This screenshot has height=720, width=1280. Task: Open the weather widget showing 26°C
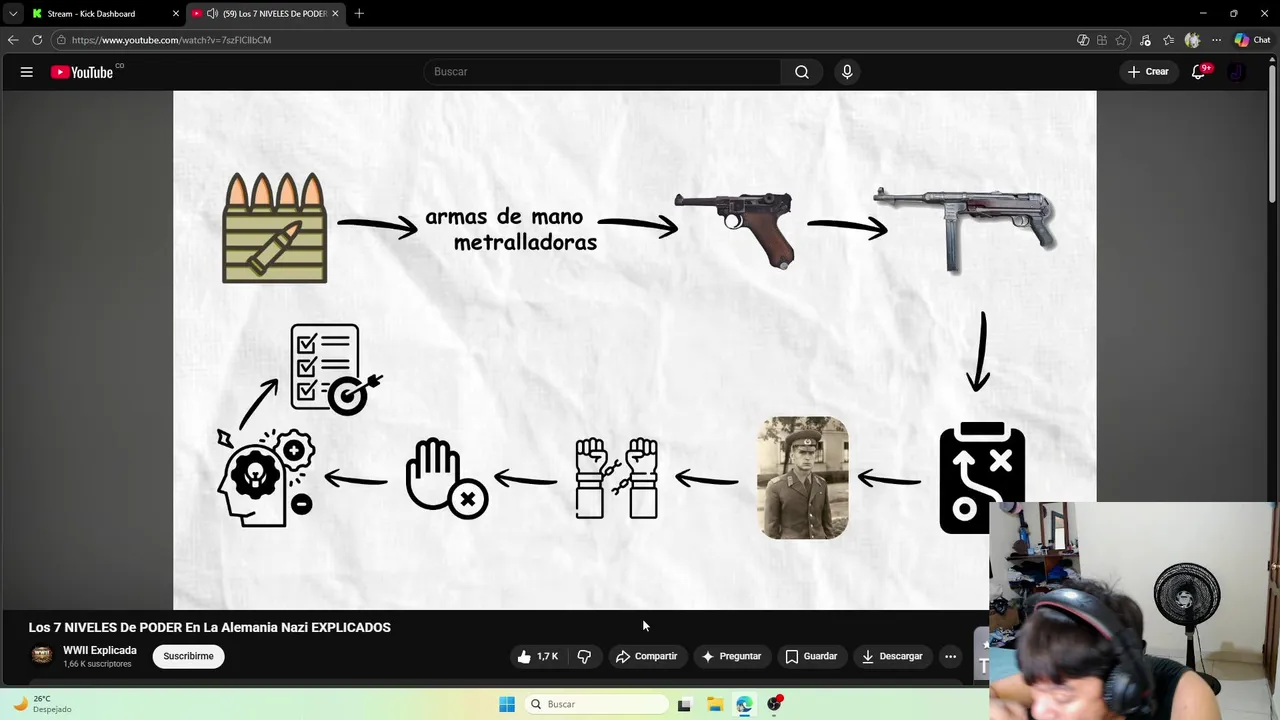(42, 704)
